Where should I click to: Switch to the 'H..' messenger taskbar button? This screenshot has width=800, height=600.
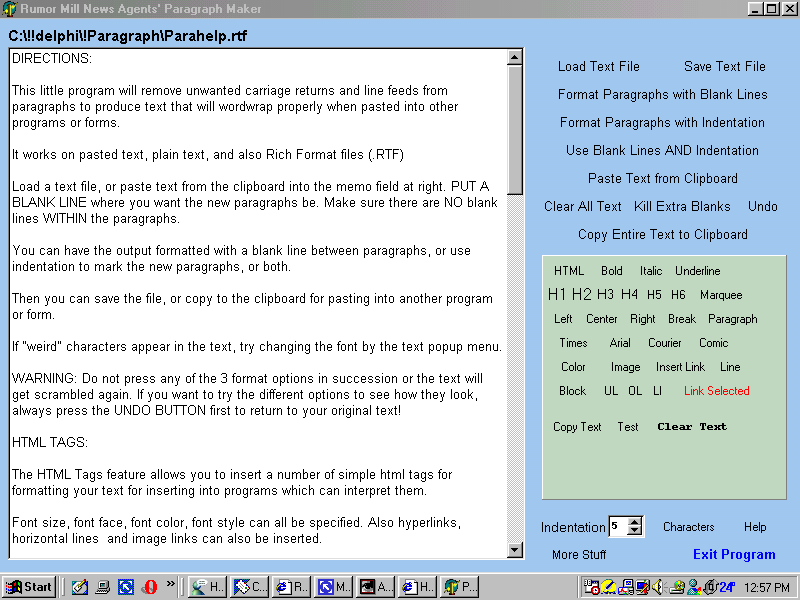point(207,587)
